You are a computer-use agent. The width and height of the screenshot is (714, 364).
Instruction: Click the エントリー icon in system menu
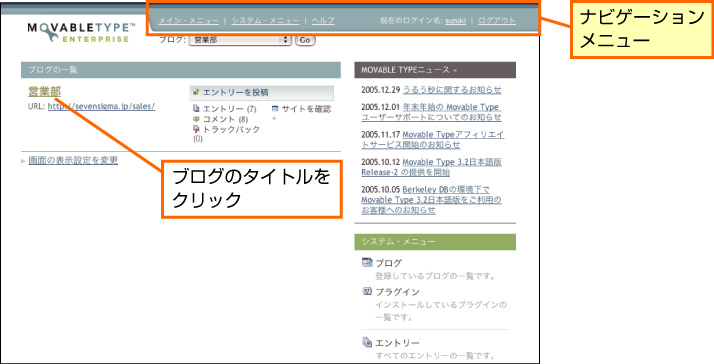[367, 342]
